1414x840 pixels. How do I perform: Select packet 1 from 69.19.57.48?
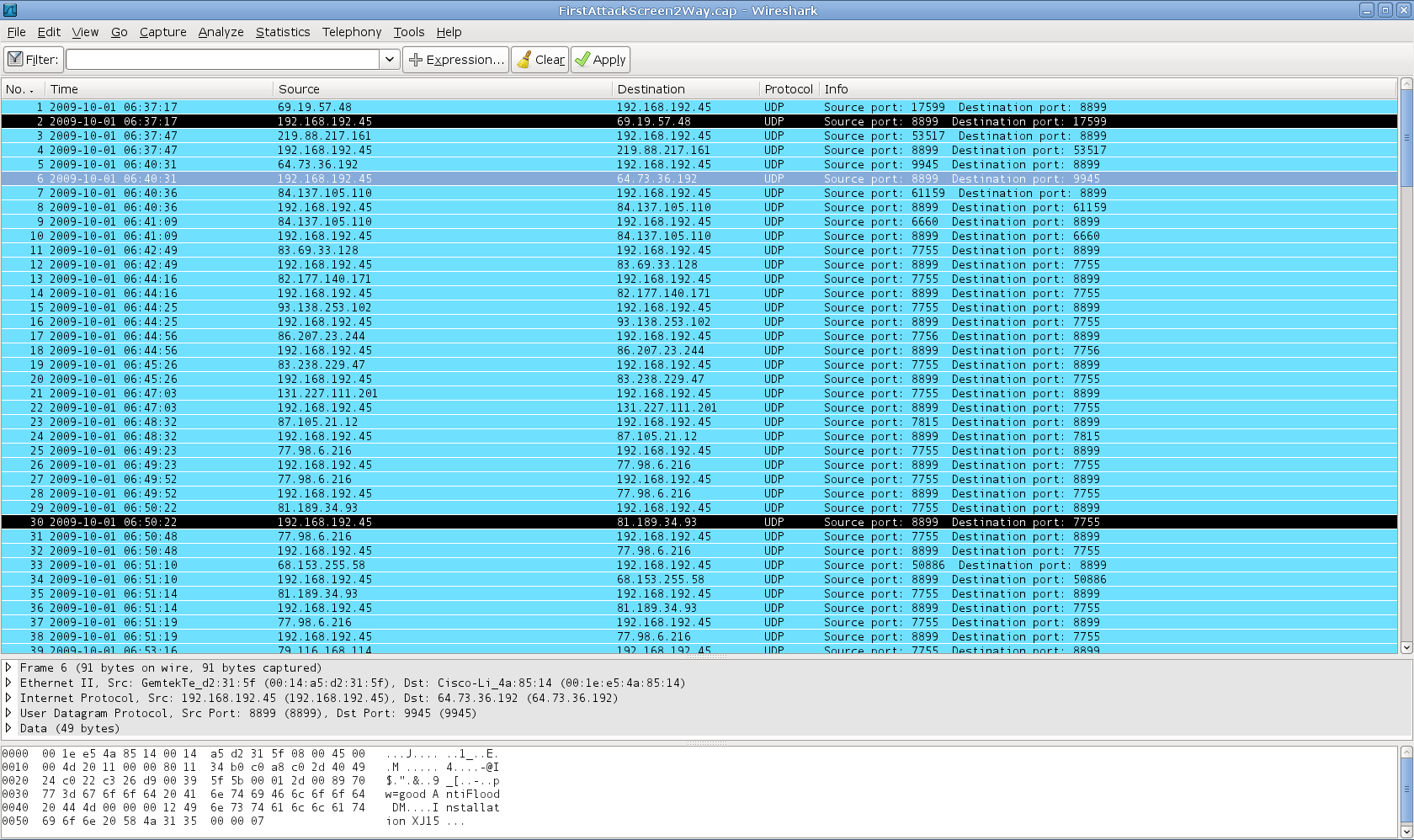(x=699, y=107)
